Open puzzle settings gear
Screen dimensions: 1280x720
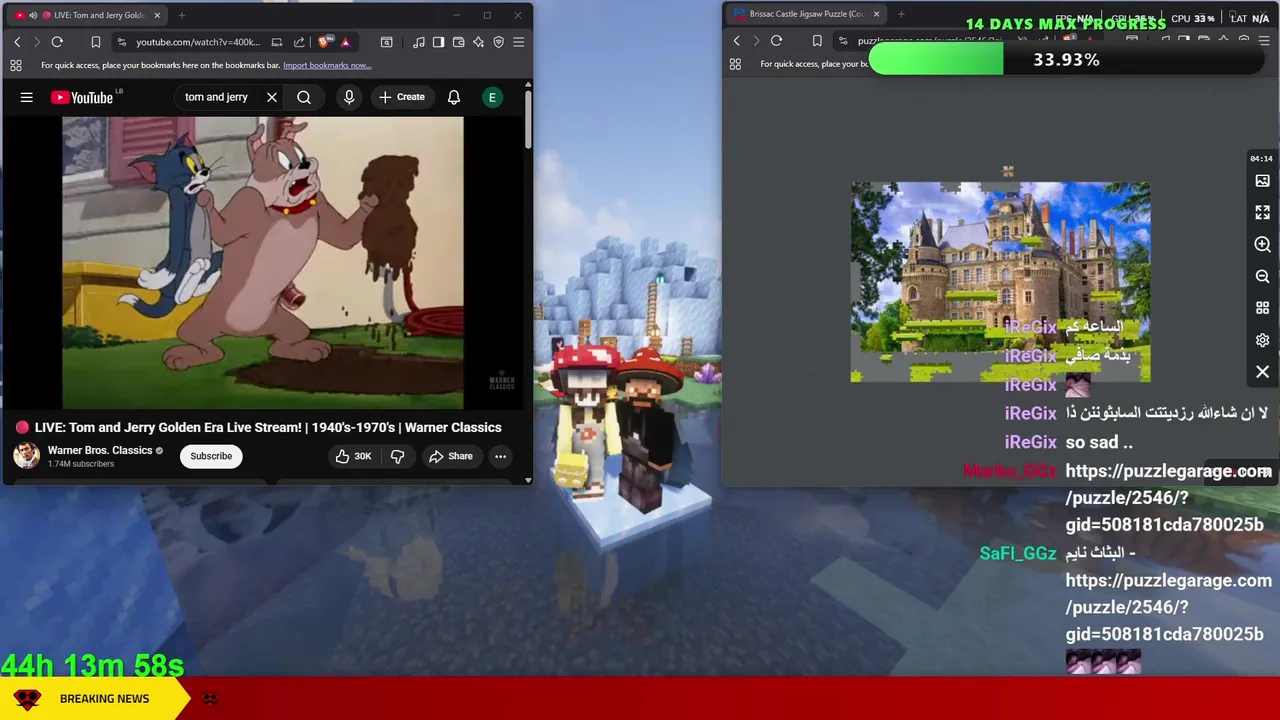1263,340
